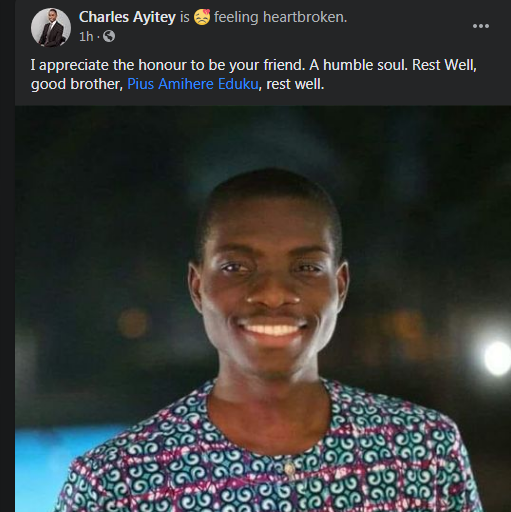Open the post via 1h timestamp

point(86,36)
